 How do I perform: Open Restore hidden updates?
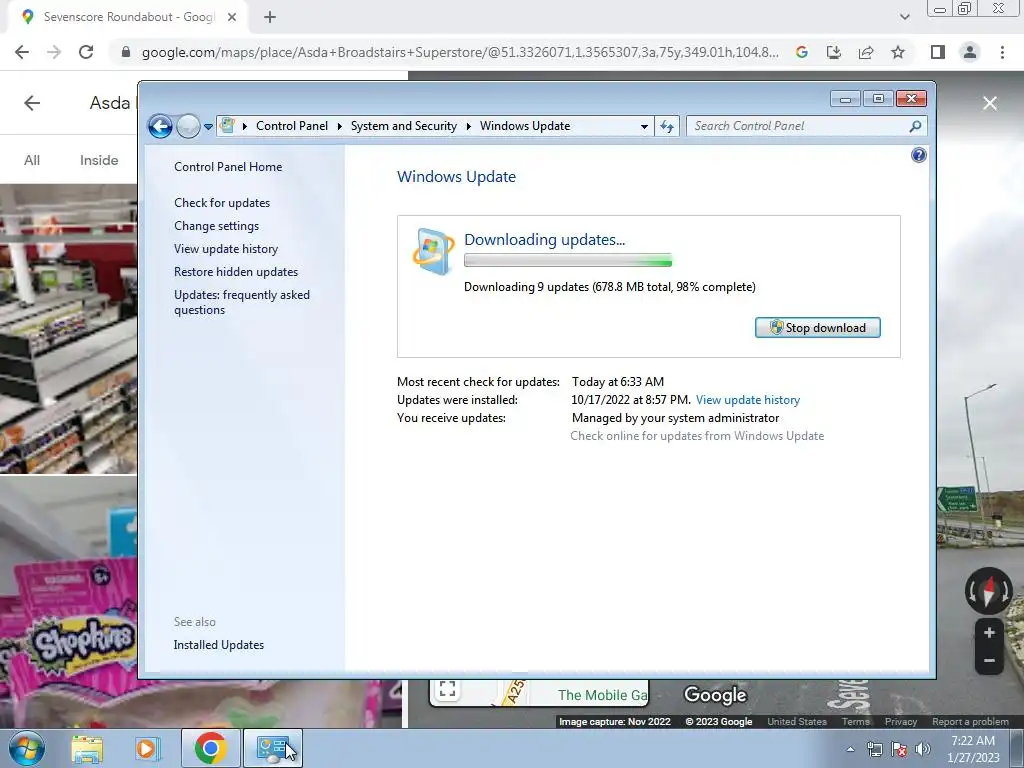pos(236,272)
